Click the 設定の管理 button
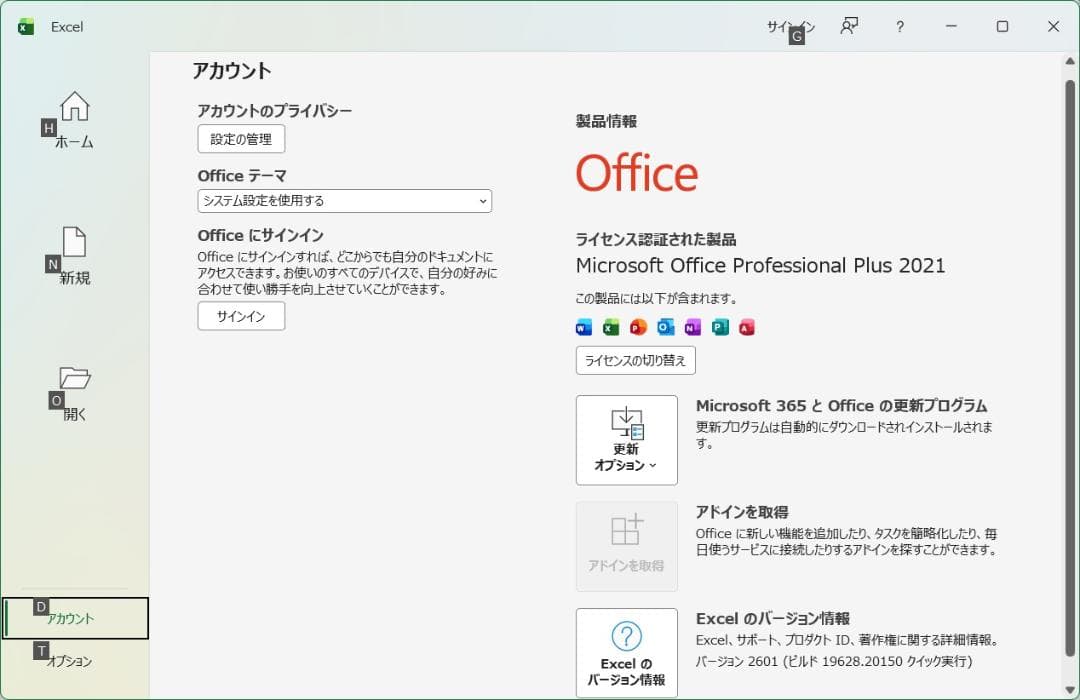 pos(241,139)
